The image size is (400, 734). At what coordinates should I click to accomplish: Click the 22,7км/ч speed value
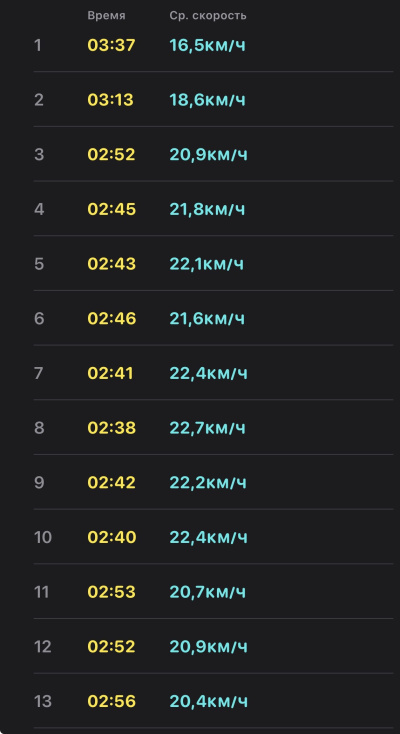tap(207, 428)
